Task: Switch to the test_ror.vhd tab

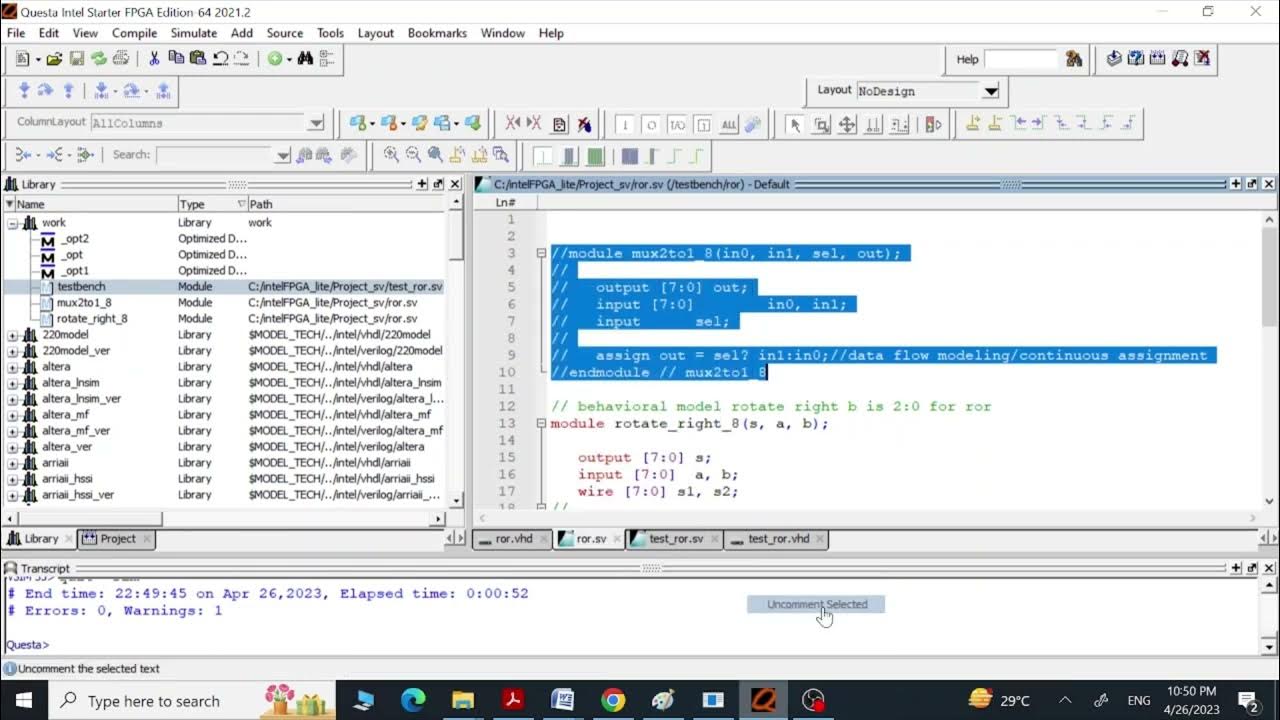Action: click(x=778, y=539)
